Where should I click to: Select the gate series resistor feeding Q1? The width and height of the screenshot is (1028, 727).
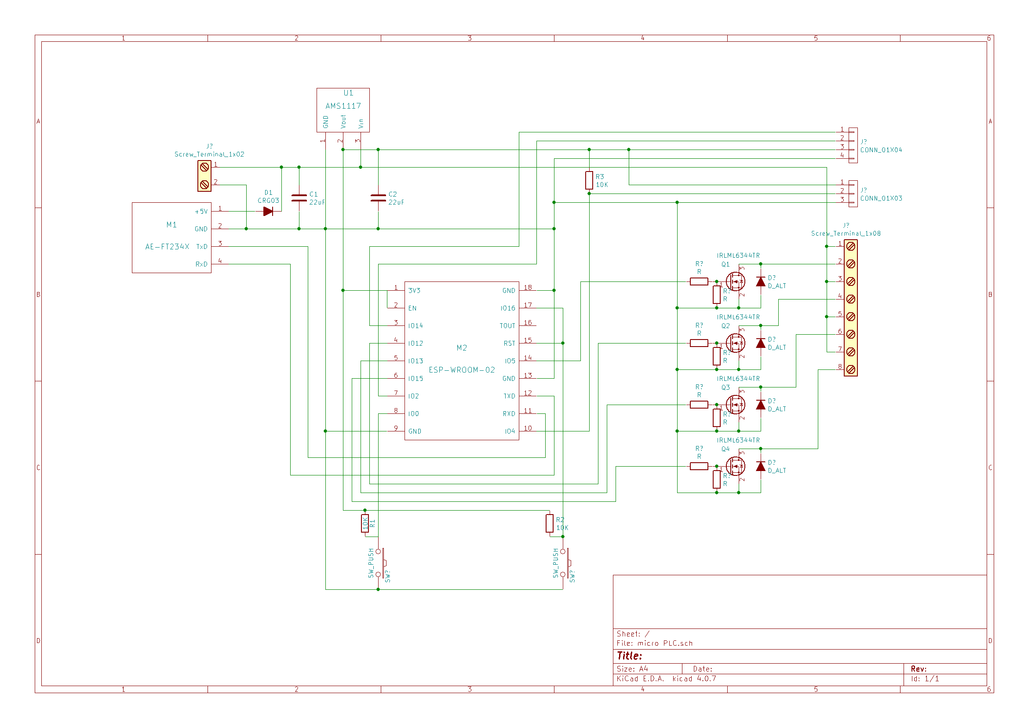699,282
